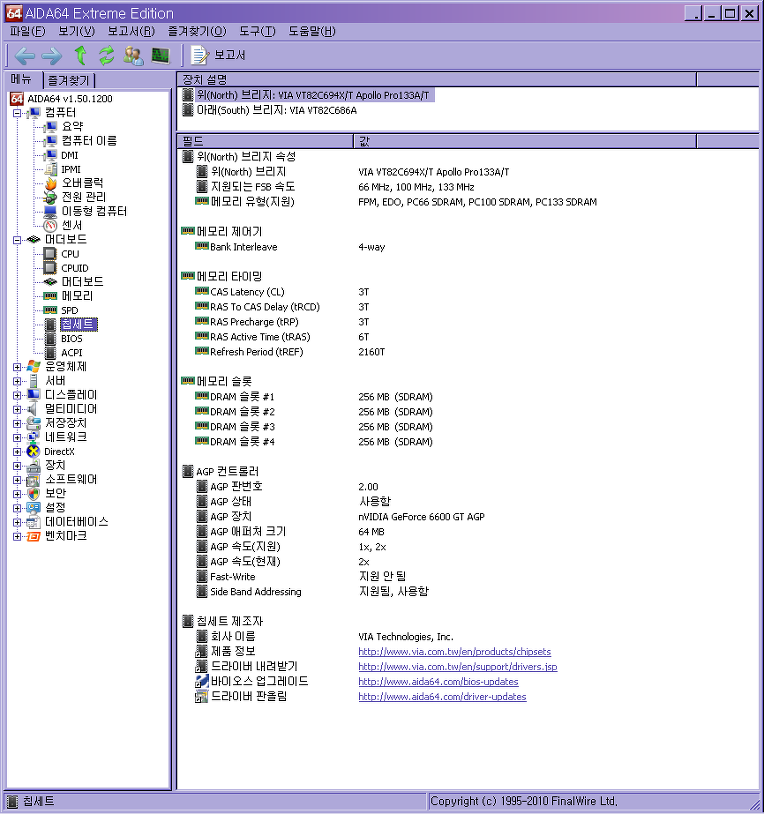
Task: Collapse the 머더보드 tree node
Action: (x=17, y=240)
